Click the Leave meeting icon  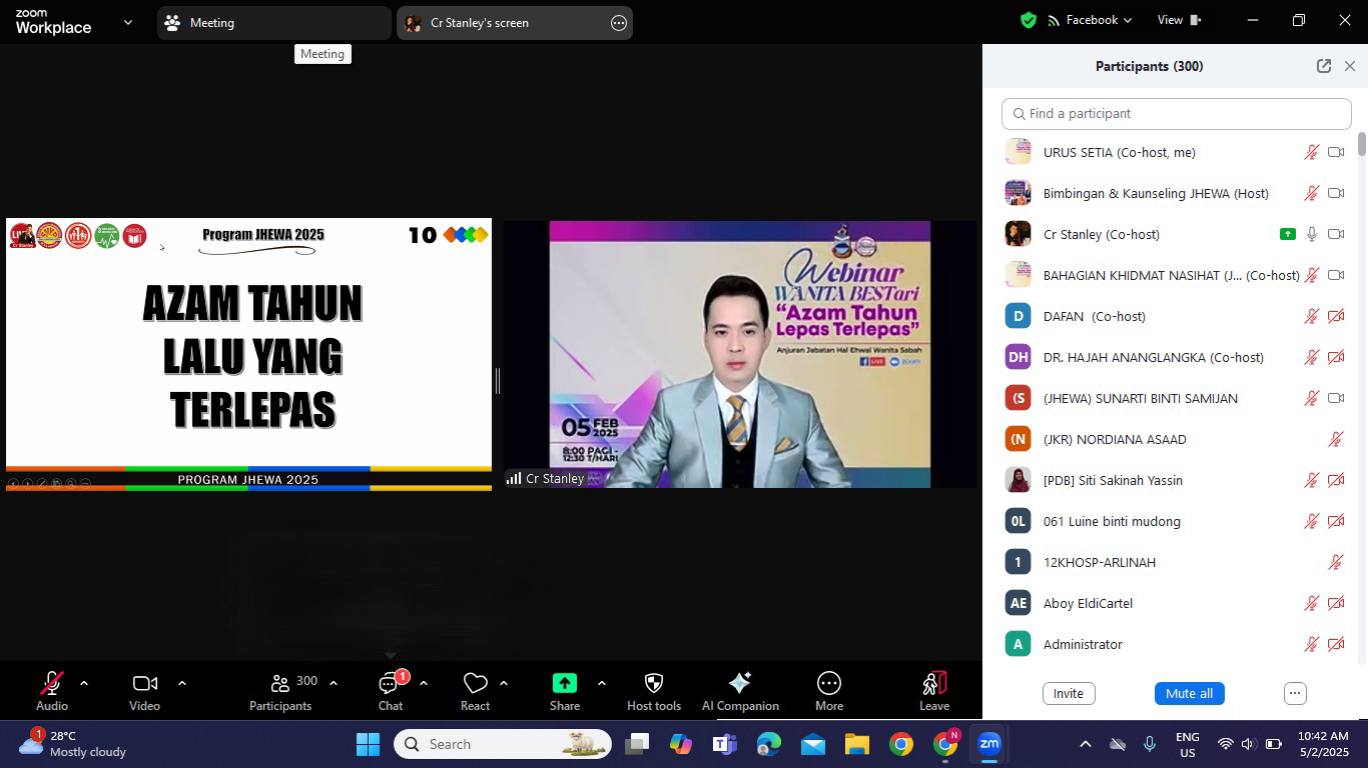coord(934,684)
